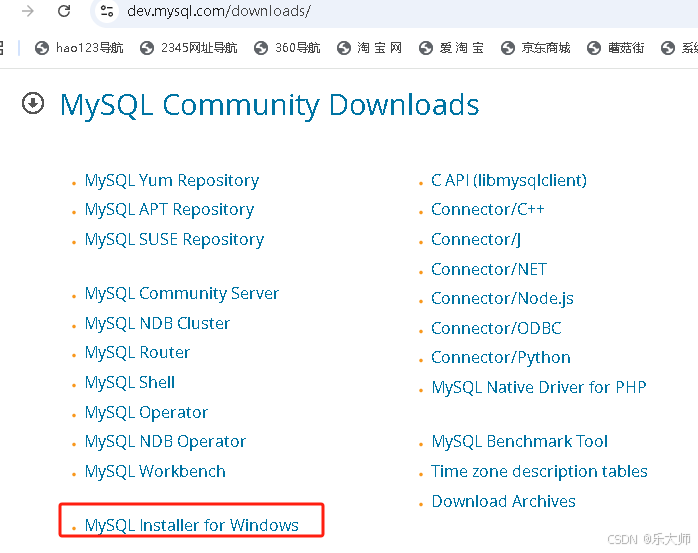Open MySQL Yum Repository link
This screenshot has width=698, height=553.
click(172, 181)
